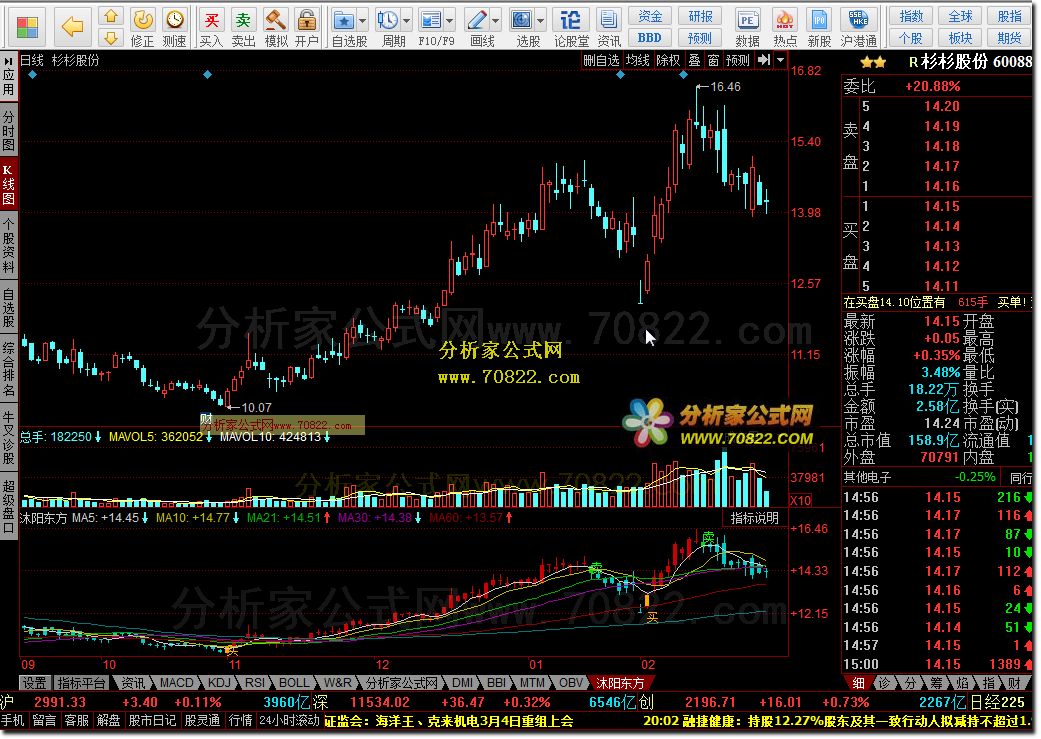The height and width of the screenshot is (739, 1041).
Task: Open the 自选股 star folder icon
Action: (344, 20)
